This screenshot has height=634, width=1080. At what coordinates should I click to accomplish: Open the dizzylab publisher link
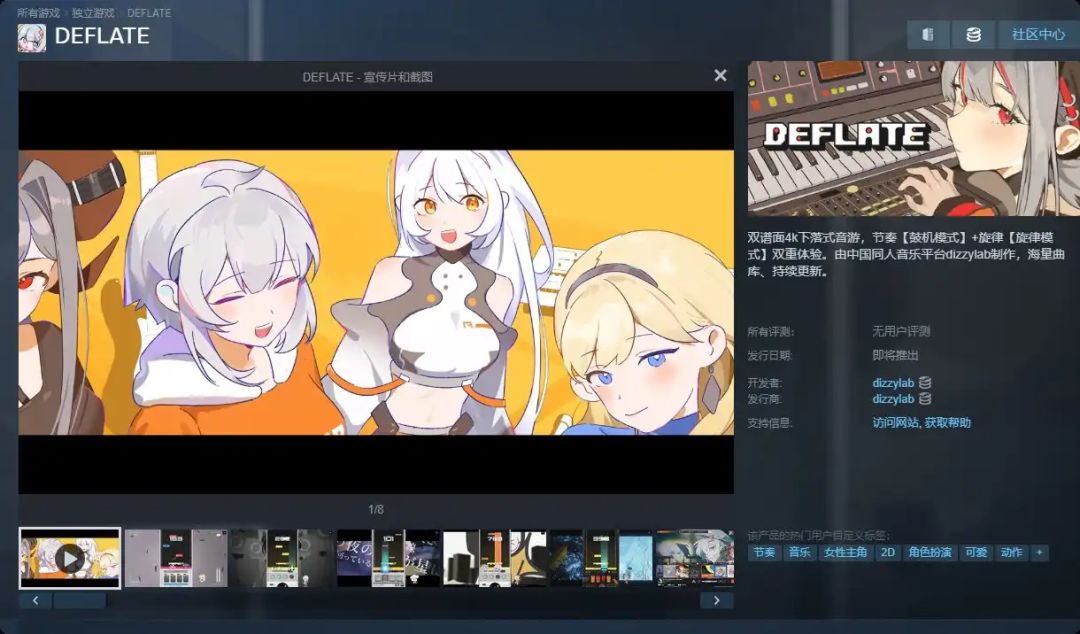893,399
